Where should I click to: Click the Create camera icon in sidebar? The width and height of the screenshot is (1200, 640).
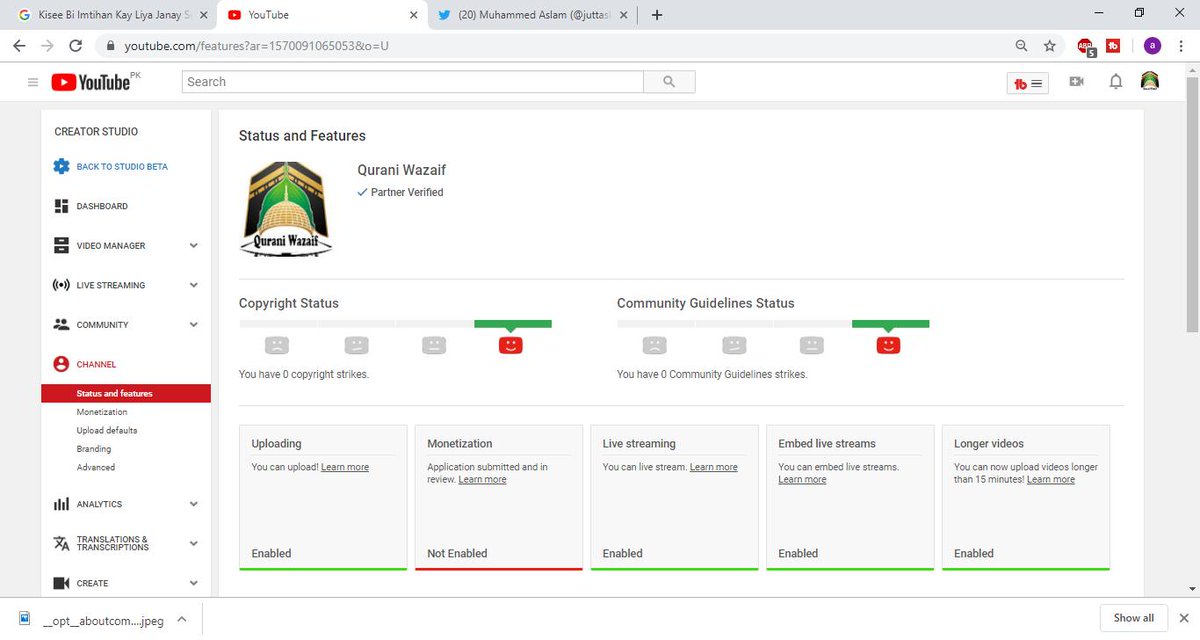tap(61, 583)
